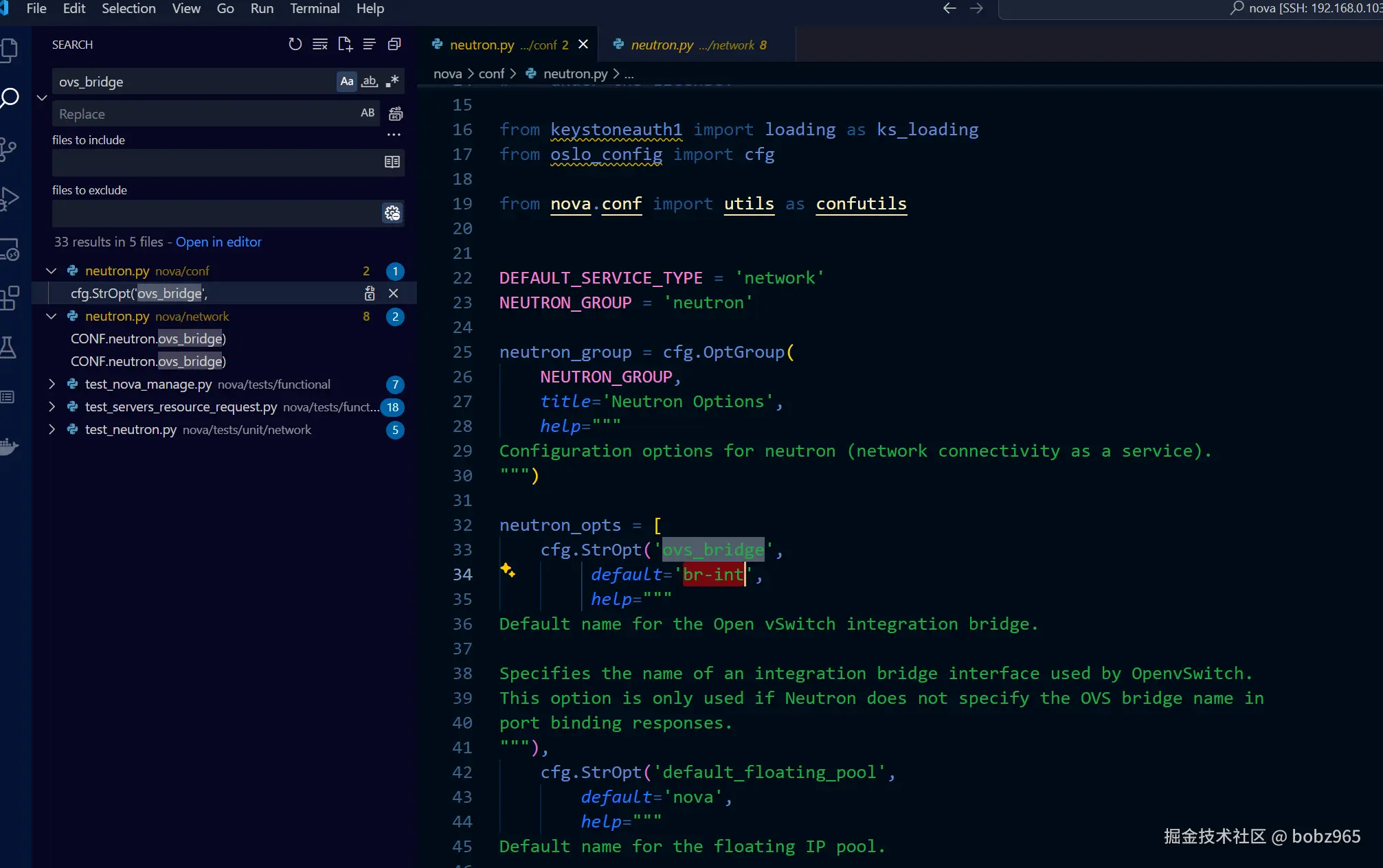Image resolution: width=1383 pixels, height=868 pixels.
Task: Click the files to include input field
Action: [x=217, y=163]
